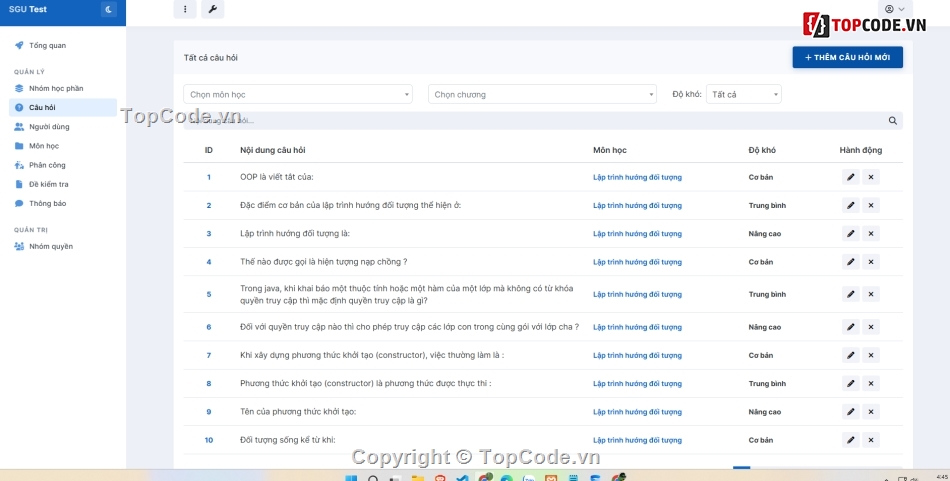Screen dimensions: 950x481
Task: Go to 'Tổng quan' in sidebar
Action: 63,45
